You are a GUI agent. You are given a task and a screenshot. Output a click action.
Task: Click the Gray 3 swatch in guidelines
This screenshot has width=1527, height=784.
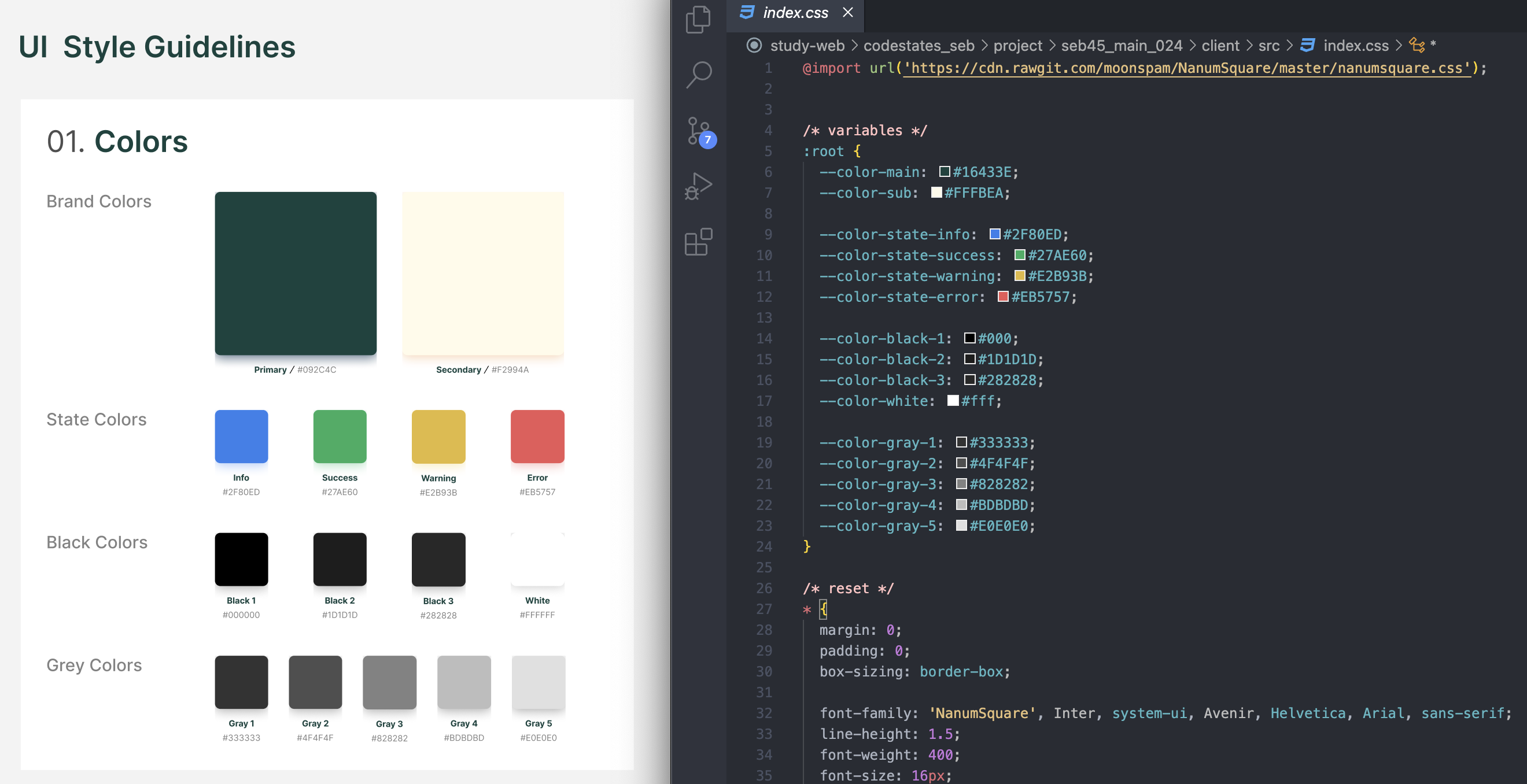tap(389, 682)
